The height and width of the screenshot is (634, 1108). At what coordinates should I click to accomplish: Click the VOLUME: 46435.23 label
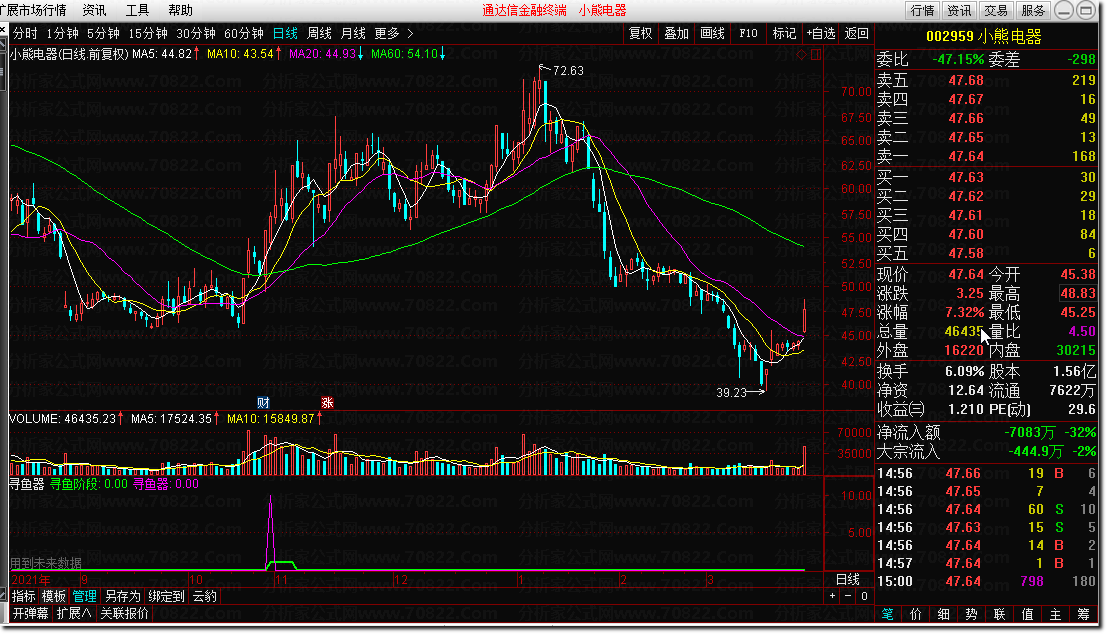pos(62,418)
